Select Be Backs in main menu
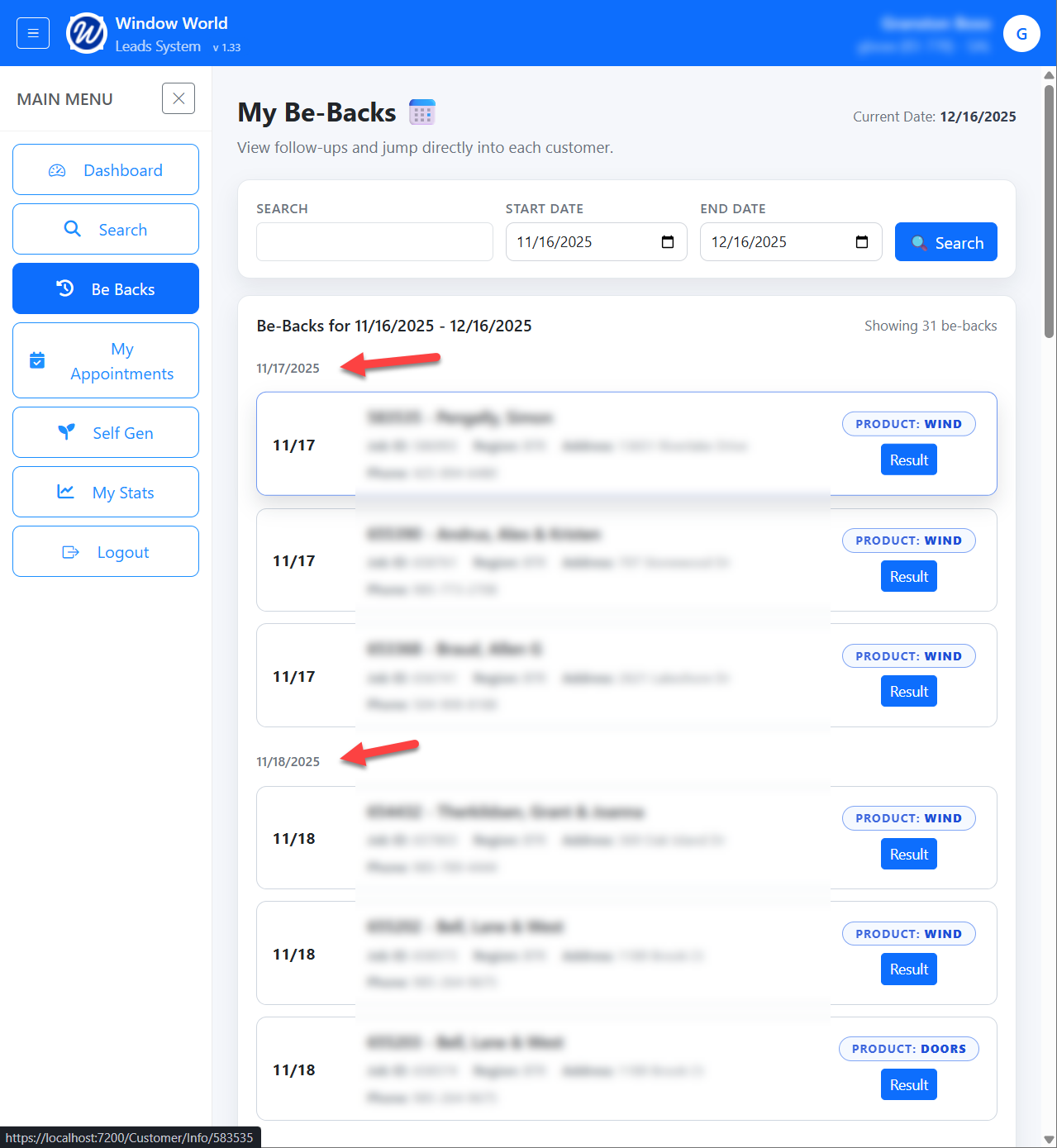1057x1148 pixels. tap(106, 288)
